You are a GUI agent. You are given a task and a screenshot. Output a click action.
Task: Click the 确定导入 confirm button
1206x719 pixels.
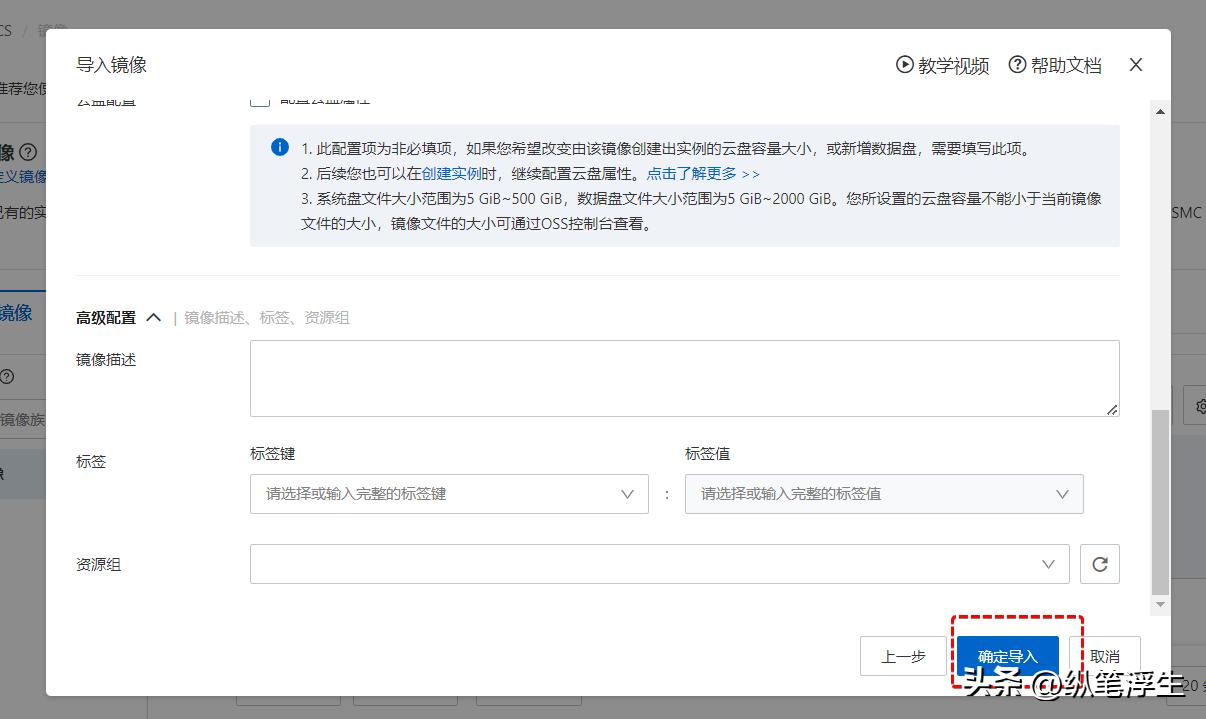tap(1008, 656)
